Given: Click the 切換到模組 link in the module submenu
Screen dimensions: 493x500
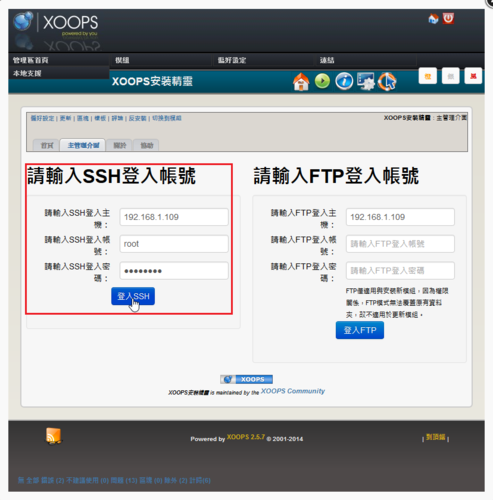Looking at the screenshot, I should [x=167, y=118].
